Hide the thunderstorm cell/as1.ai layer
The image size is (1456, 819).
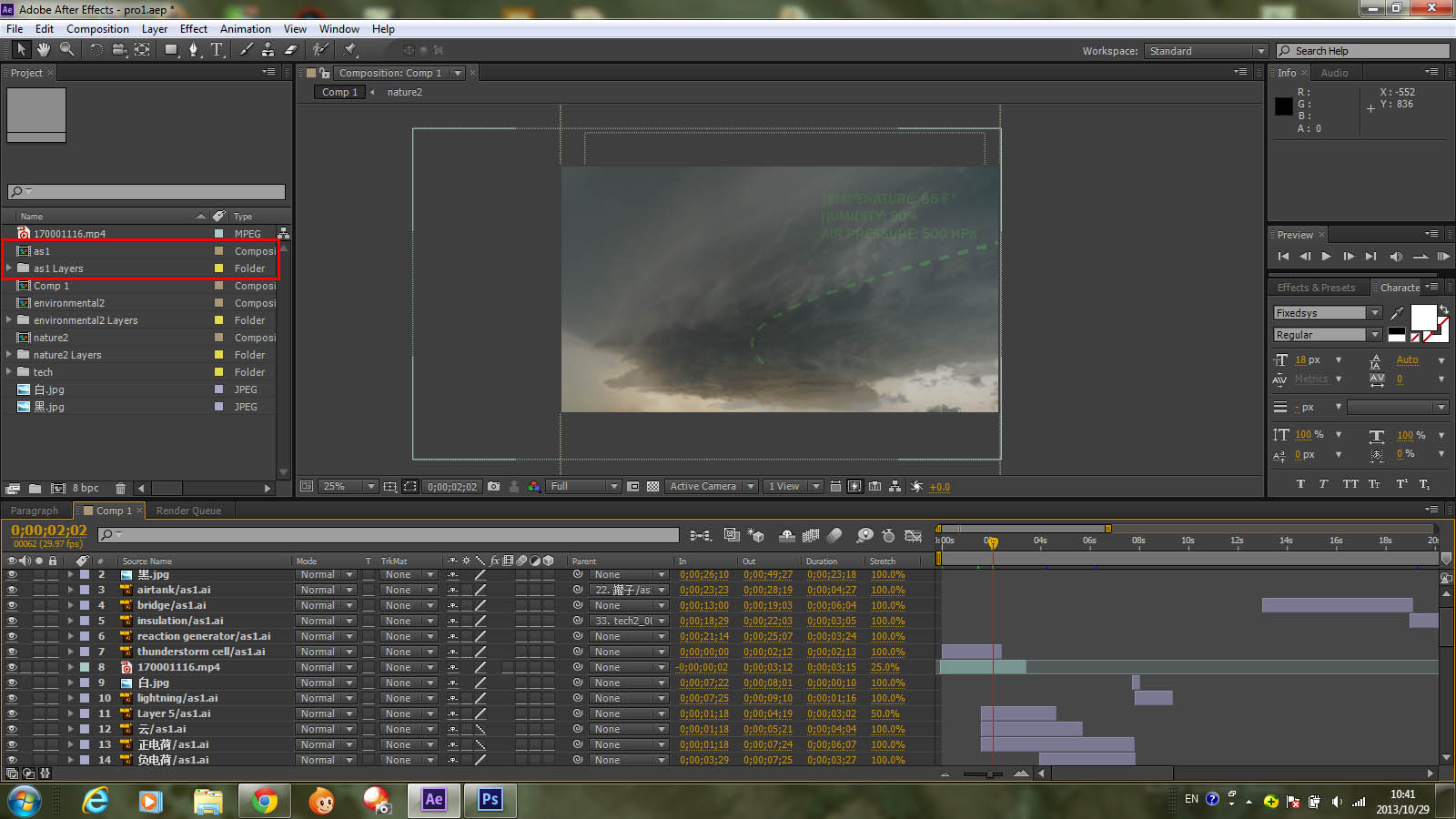pyautogui.click(x=12, y=652)
